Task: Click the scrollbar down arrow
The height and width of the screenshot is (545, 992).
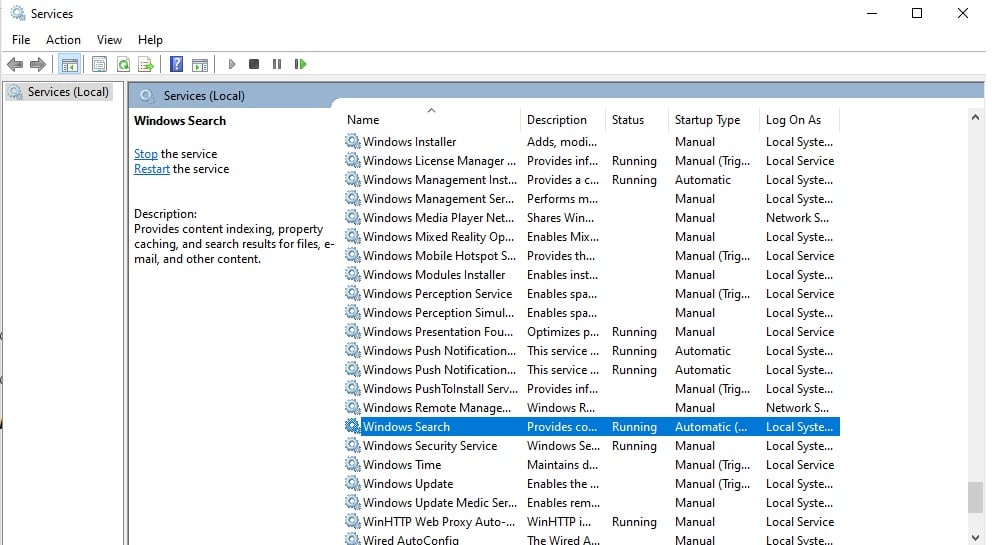Action: [x=976, y=537]
